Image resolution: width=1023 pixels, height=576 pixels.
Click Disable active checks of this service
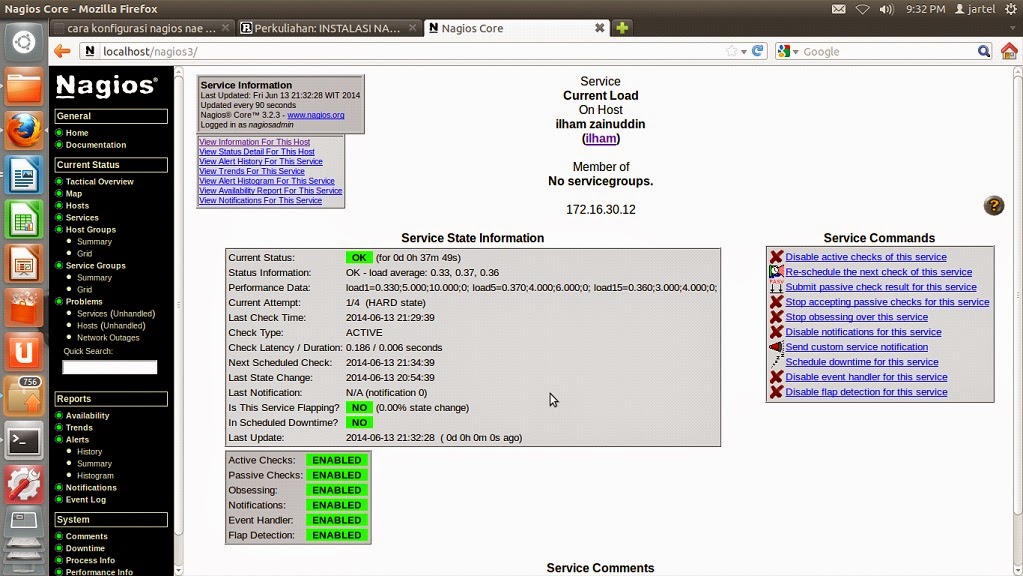coord(866,257)
